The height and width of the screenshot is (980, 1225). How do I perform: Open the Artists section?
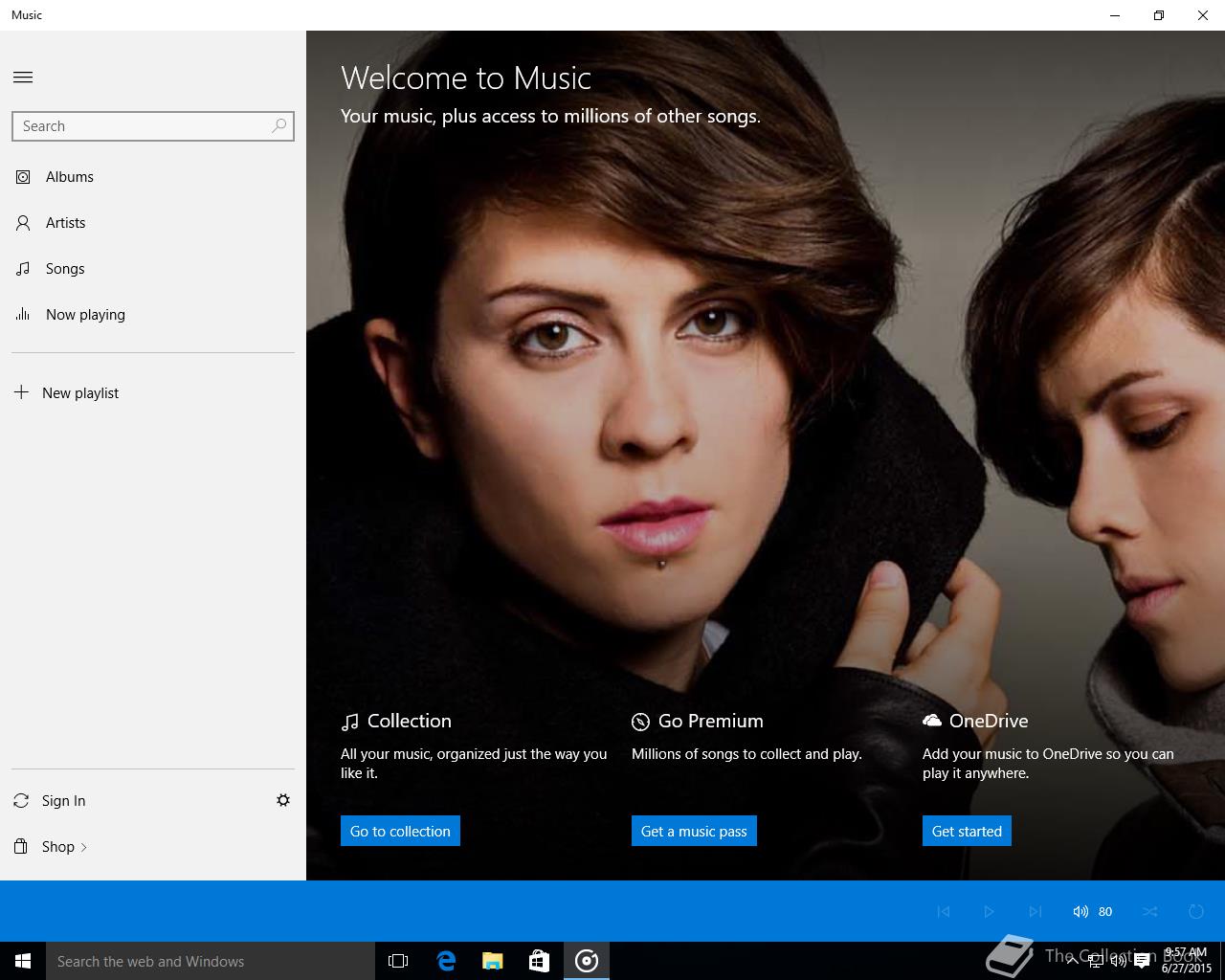[65, 223]
